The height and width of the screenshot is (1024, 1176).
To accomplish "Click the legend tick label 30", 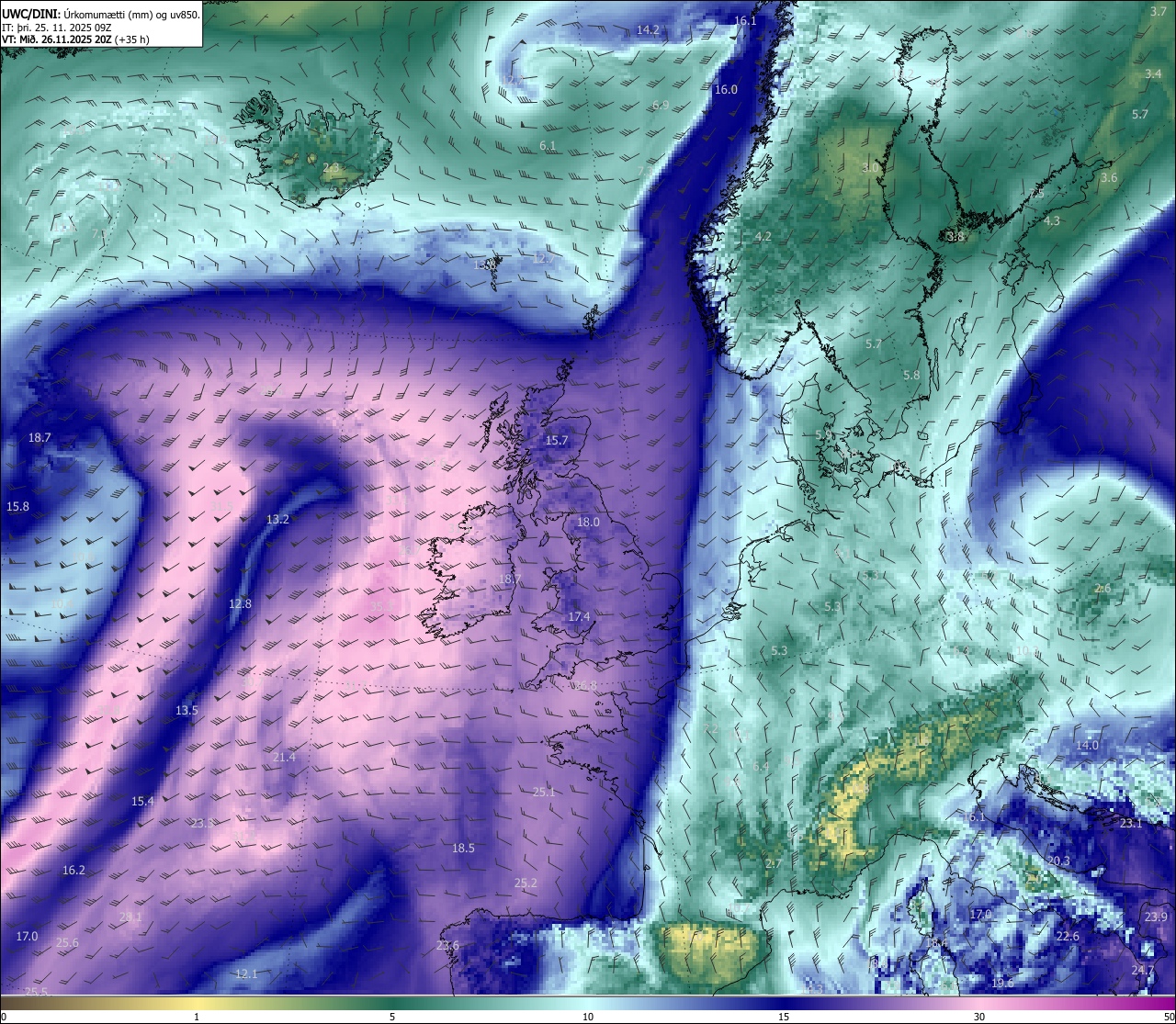I will tap(979, 1017).
